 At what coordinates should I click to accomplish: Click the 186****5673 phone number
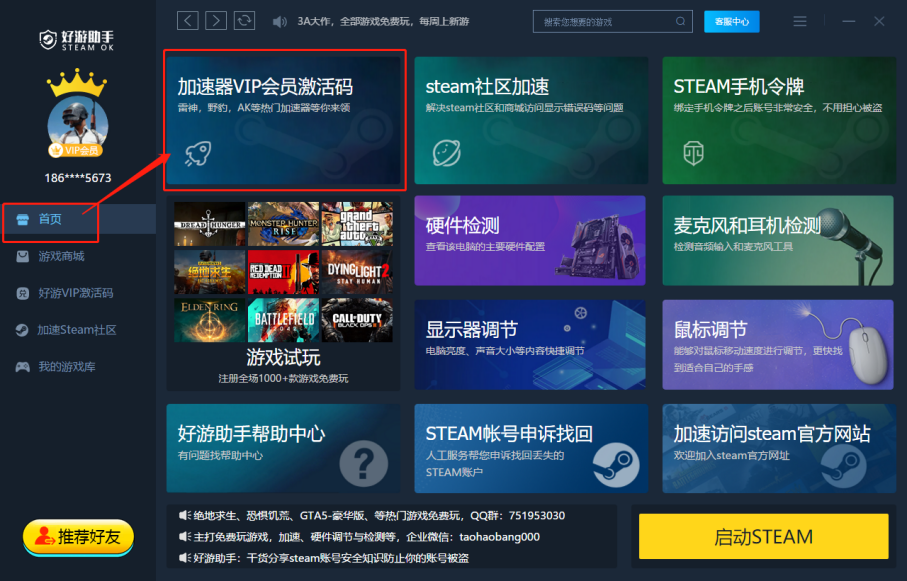tap(78, 178)
